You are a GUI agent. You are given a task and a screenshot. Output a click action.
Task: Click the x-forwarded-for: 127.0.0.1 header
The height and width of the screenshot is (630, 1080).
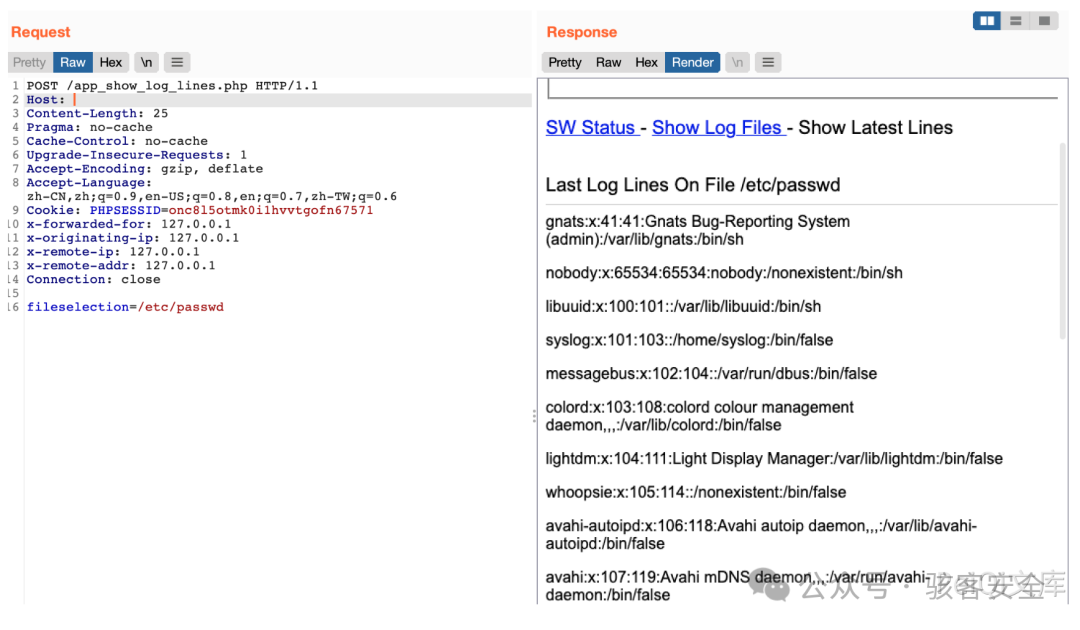(x=129, y=224)
